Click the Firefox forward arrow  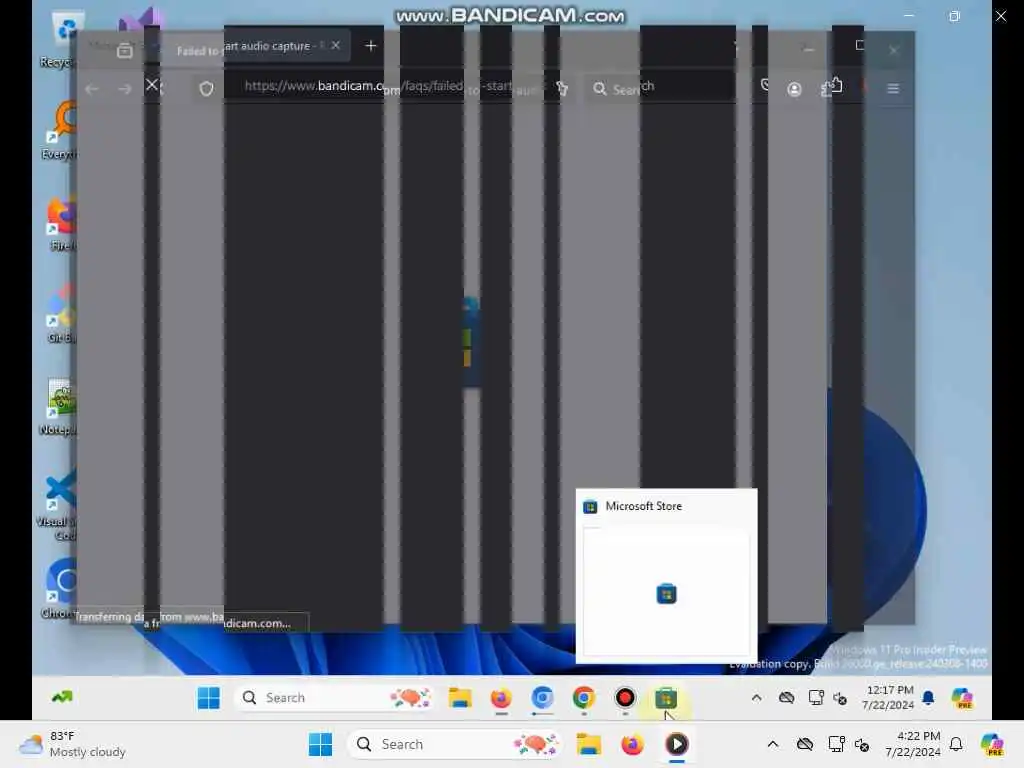(x=124, y=88)
